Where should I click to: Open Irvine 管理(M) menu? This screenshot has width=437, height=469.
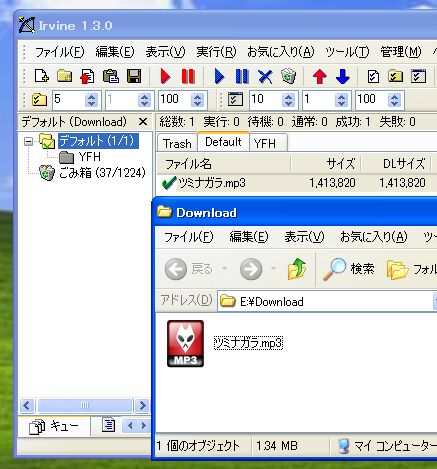(401, 52)
